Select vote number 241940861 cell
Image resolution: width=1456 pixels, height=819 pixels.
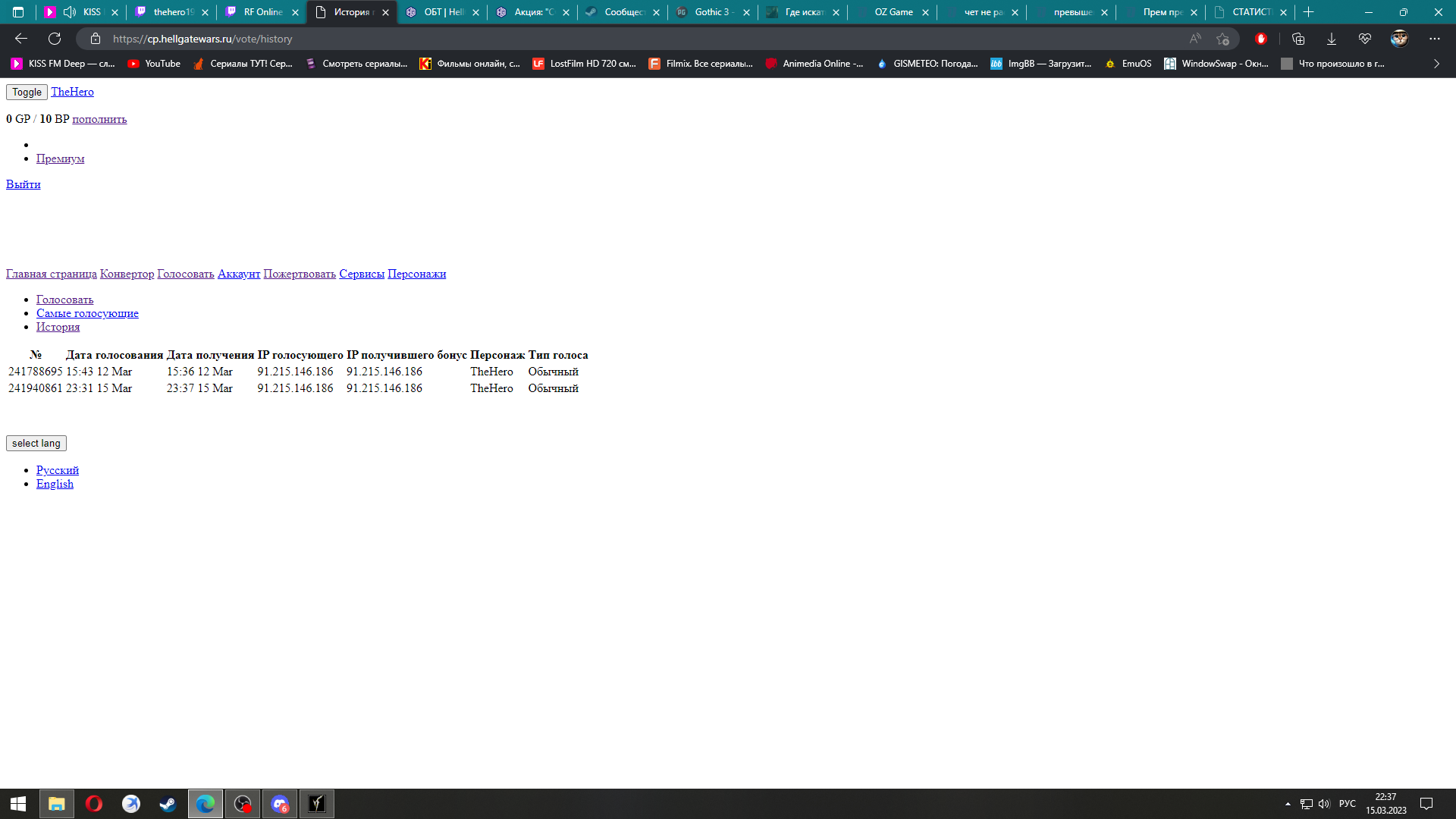coord(35,388)
